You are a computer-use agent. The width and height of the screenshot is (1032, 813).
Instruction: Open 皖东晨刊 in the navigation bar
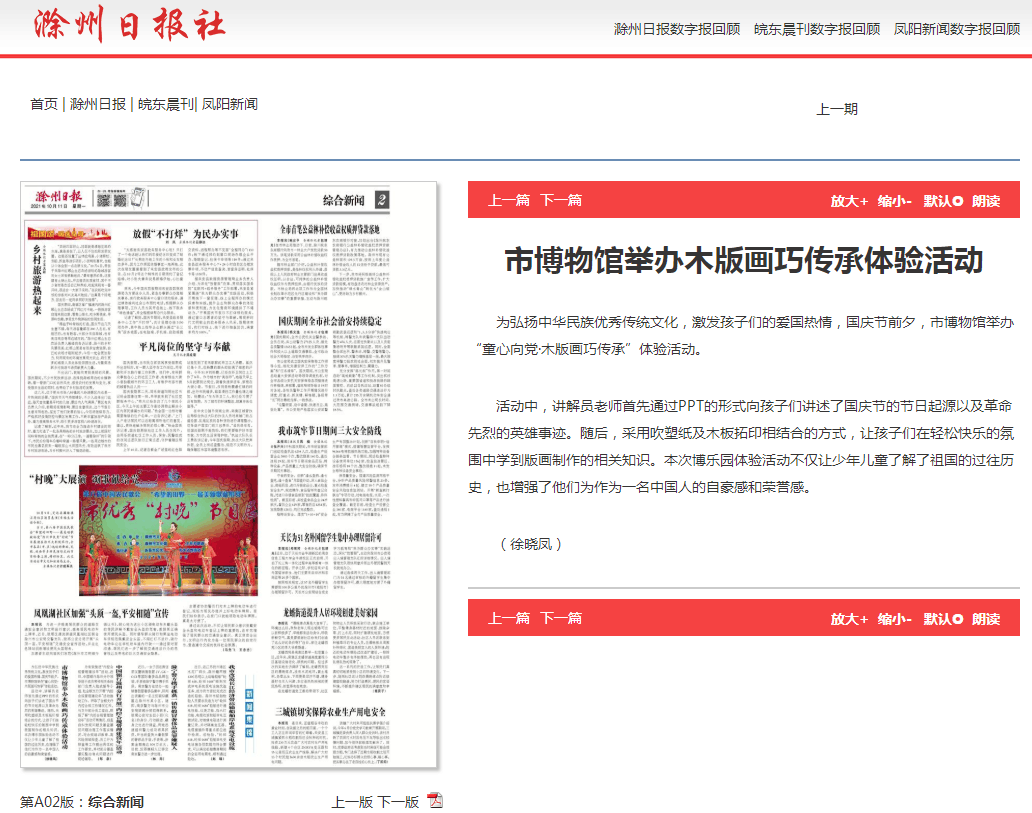tap(165, 103)
